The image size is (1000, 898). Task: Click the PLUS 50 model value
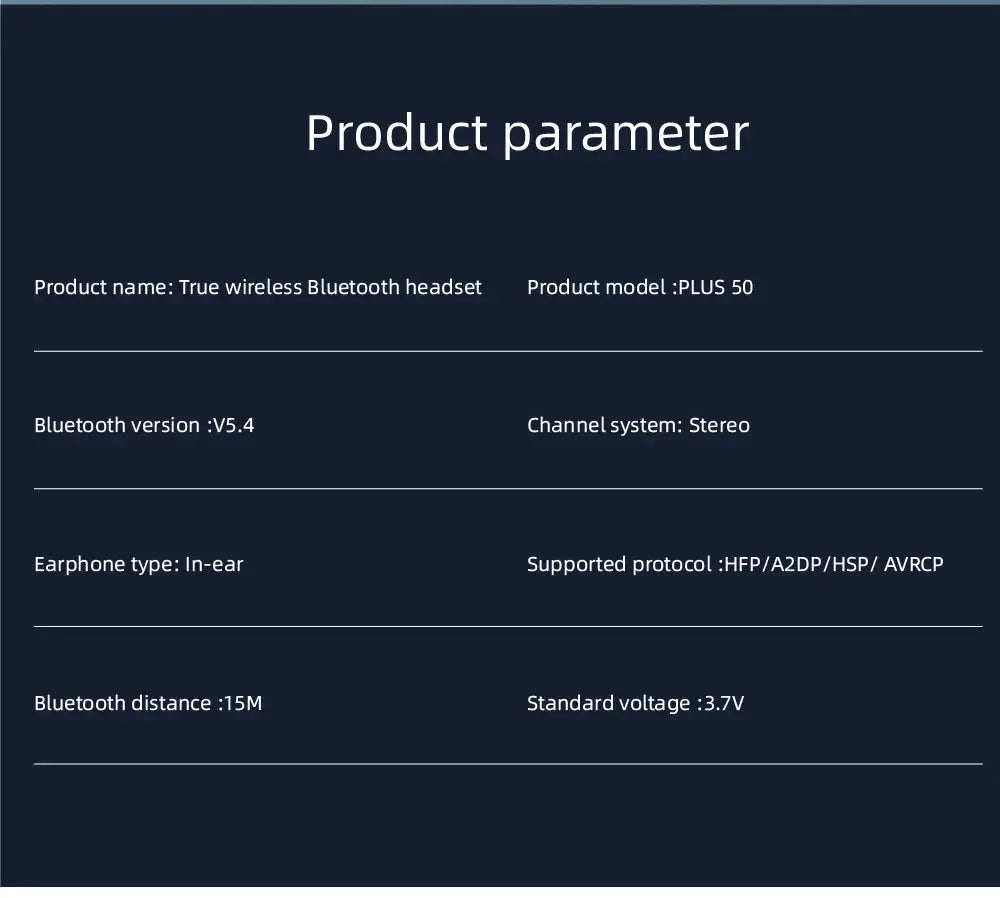[716, 288]
